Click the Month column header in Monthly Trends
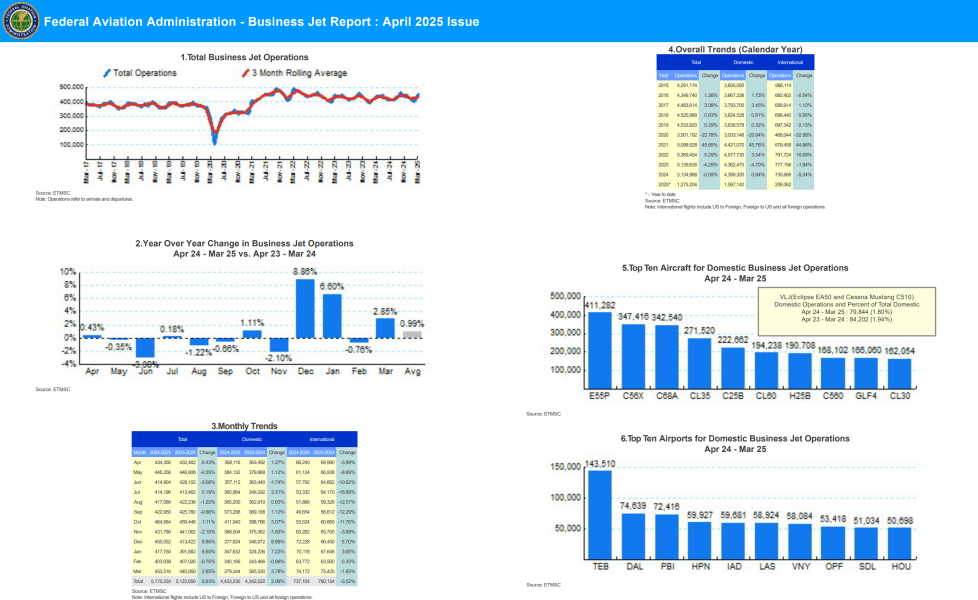978x600 pixels. 141,451
